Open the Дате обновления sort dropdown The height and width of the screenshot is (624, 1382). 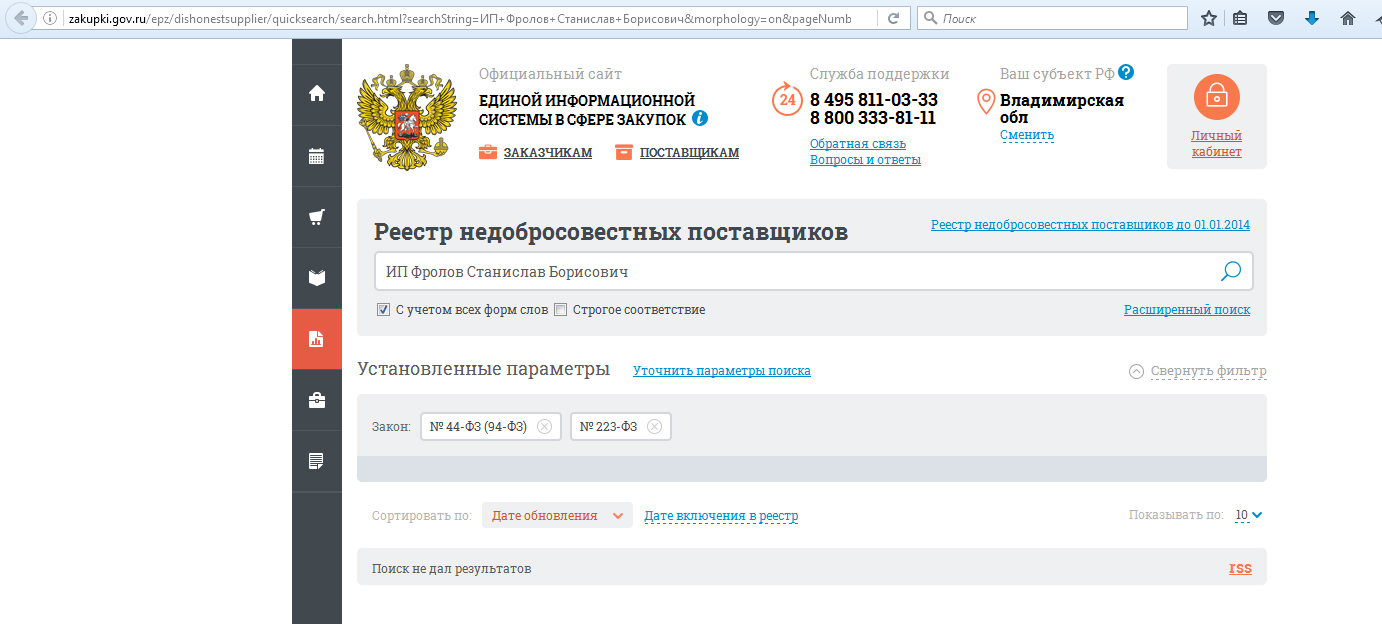click(x=557, y=516)
